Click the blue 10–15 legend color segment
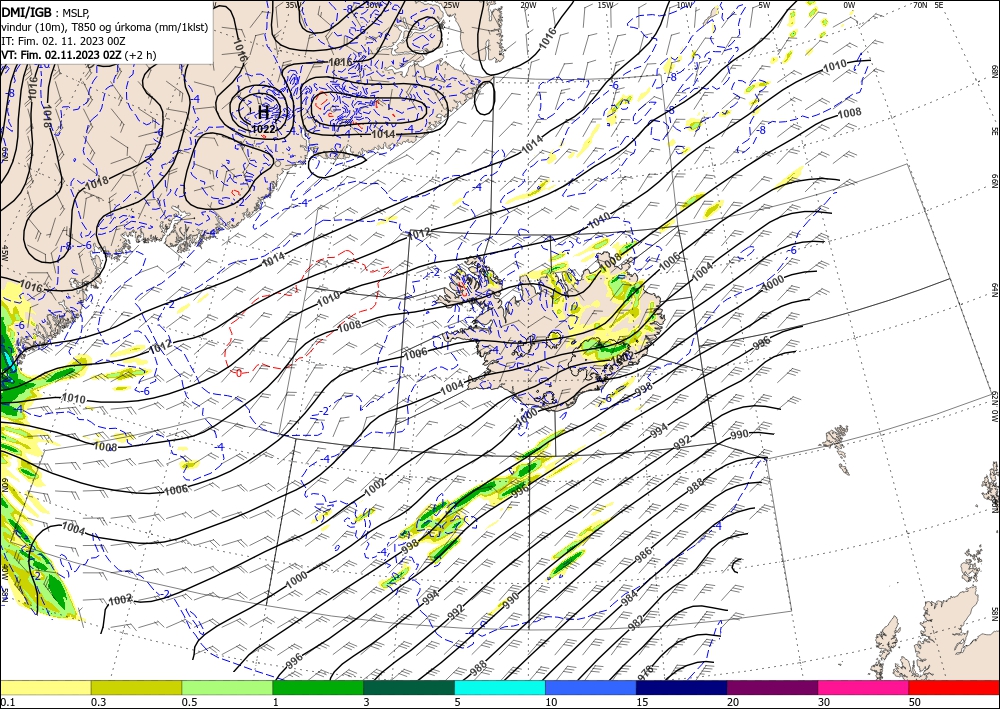The image size is (1000, 709). [x=591, y=687]
